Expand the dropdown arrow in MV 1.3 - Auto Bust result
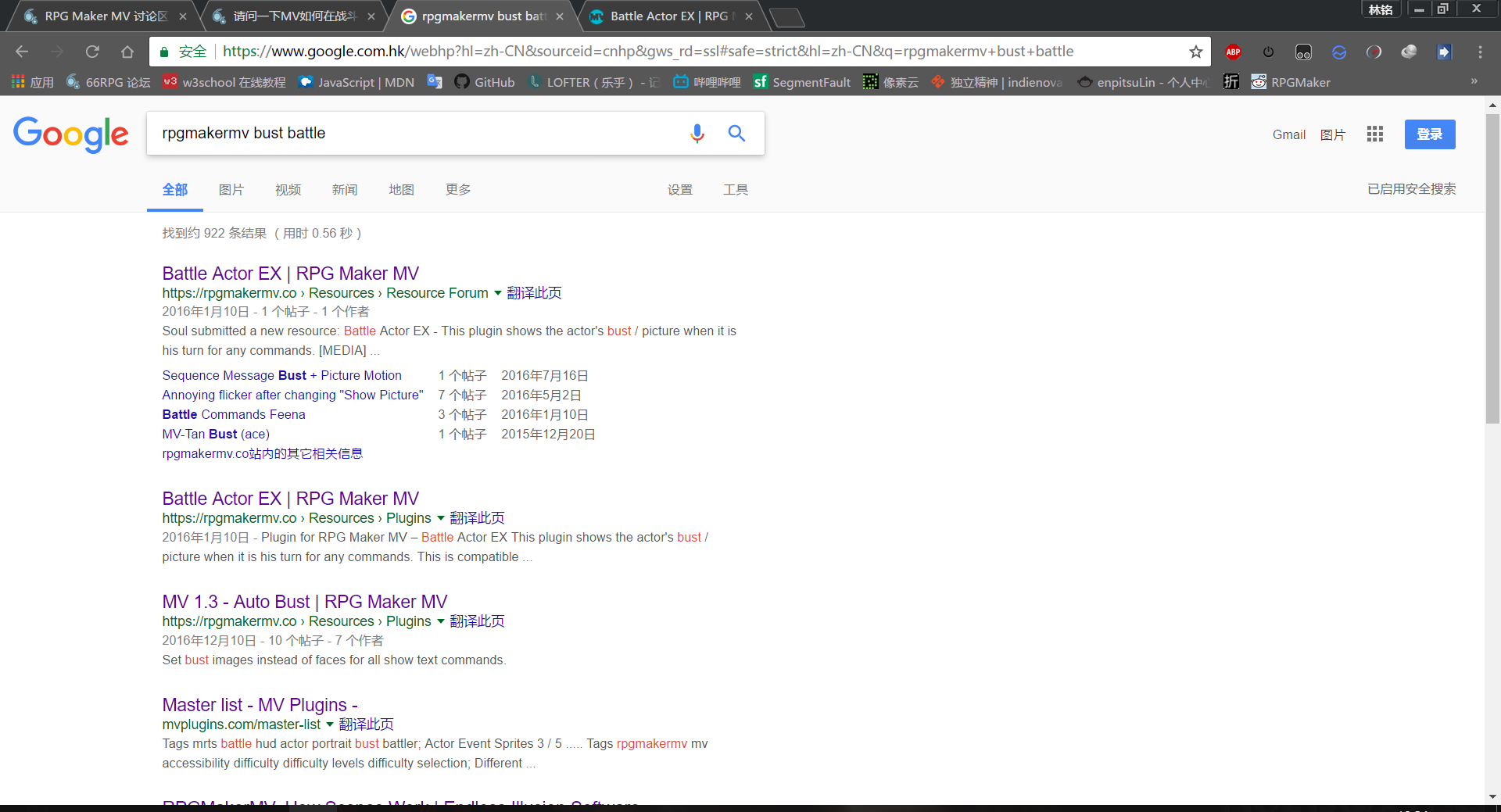The image size is (1501, 812). 440,621
